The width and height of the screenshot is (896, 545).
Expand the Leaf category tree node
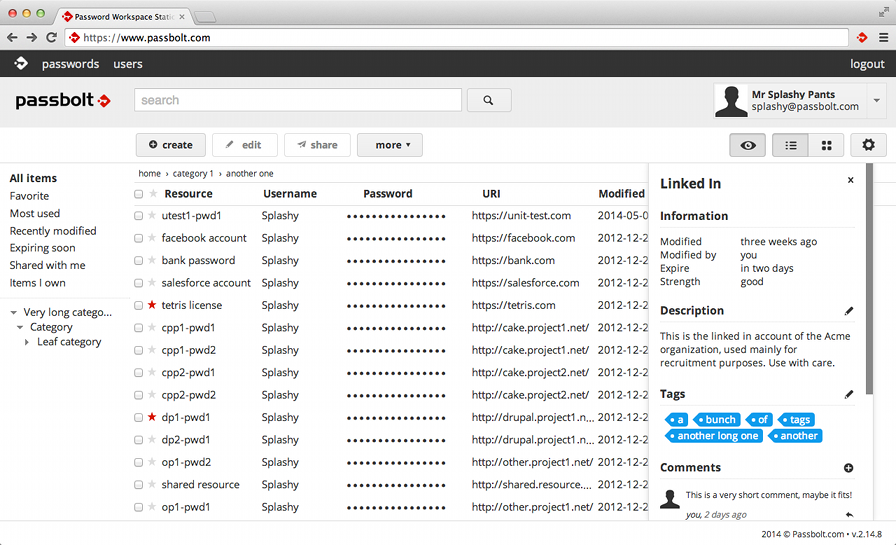27,342
